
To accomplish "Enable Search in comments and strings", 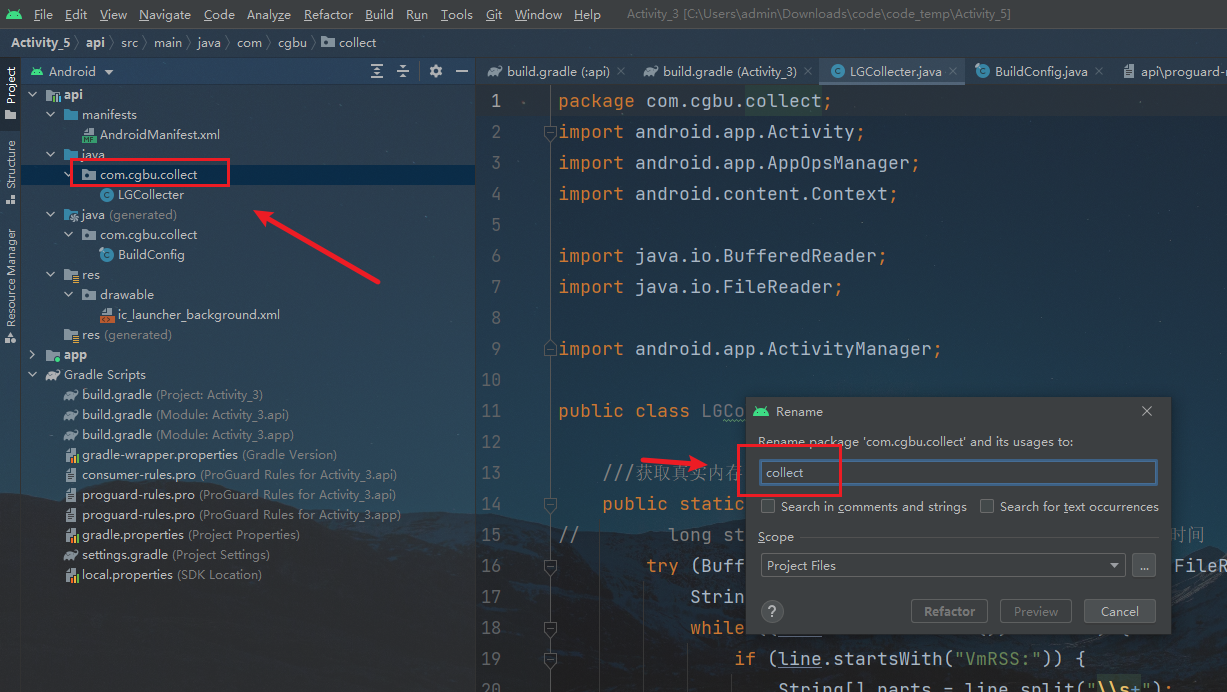I will (768, 507).
